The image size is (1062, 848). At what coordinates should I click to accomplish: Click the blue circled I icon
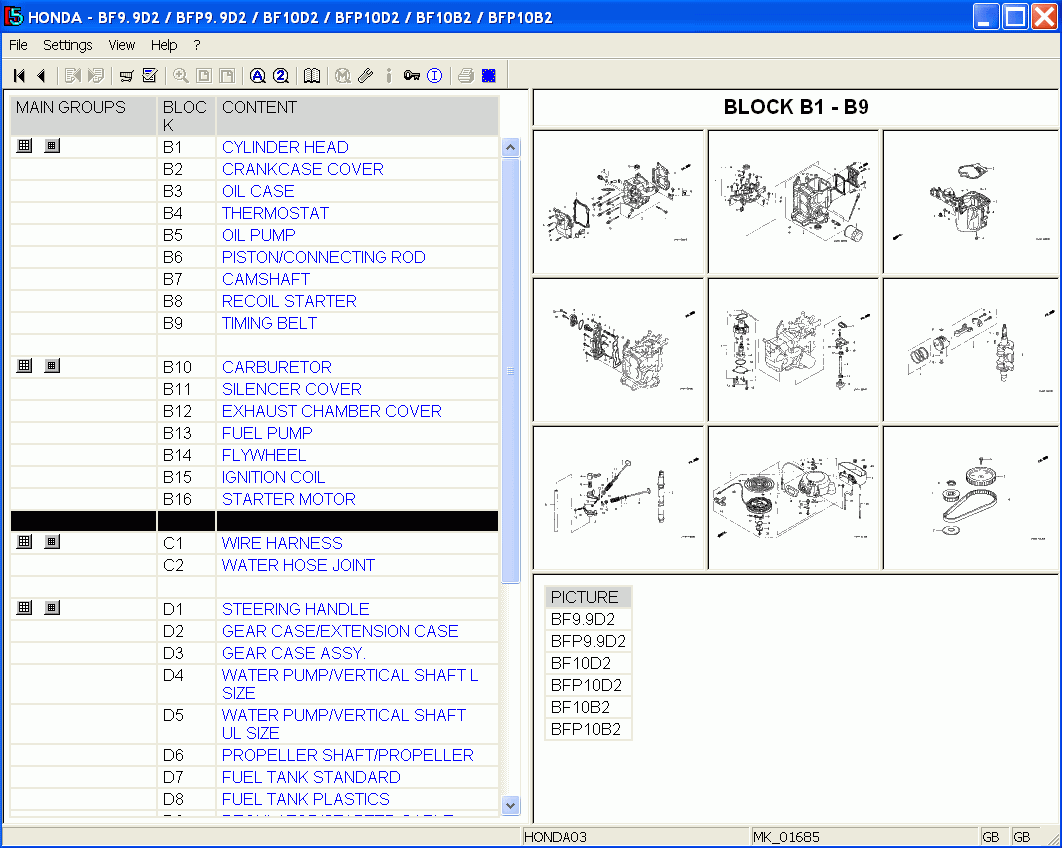pos(435,76)
